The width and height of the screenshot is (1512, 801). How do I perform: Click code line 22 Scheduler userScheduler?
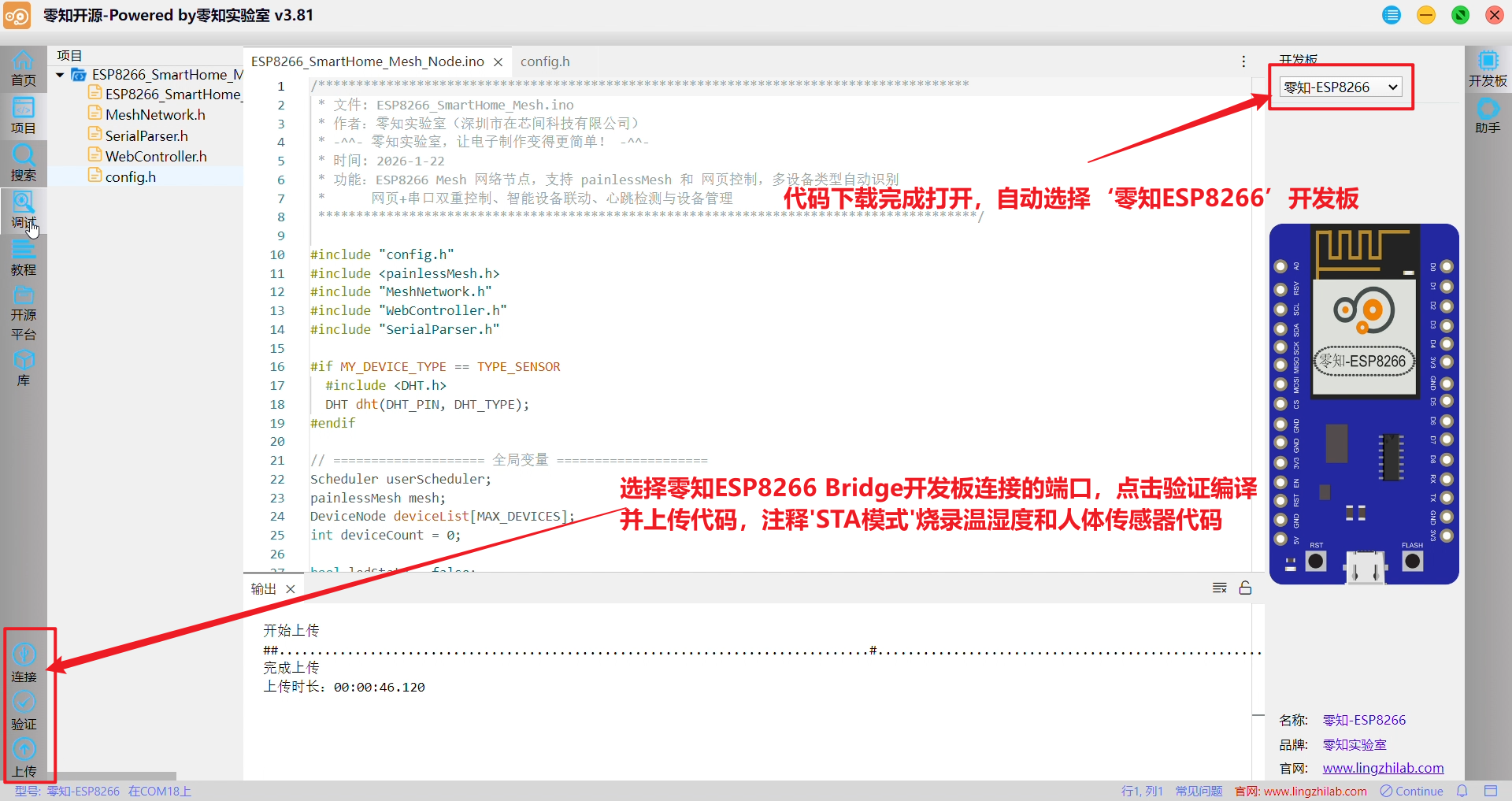point(400,479)
